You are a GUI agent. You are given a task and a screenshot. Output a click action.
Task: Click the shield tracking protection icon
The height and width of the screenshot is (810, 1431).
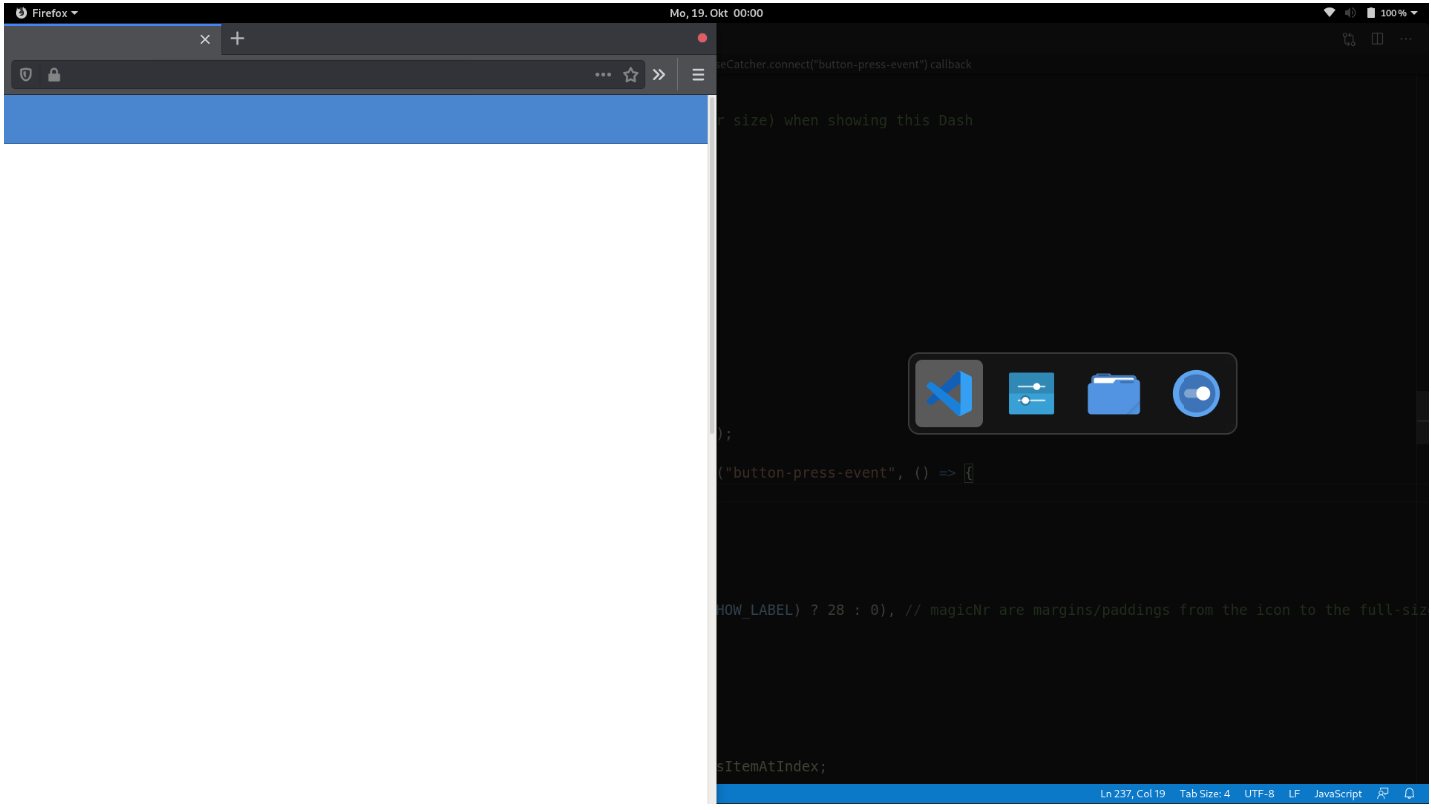[x=25, y=74]
